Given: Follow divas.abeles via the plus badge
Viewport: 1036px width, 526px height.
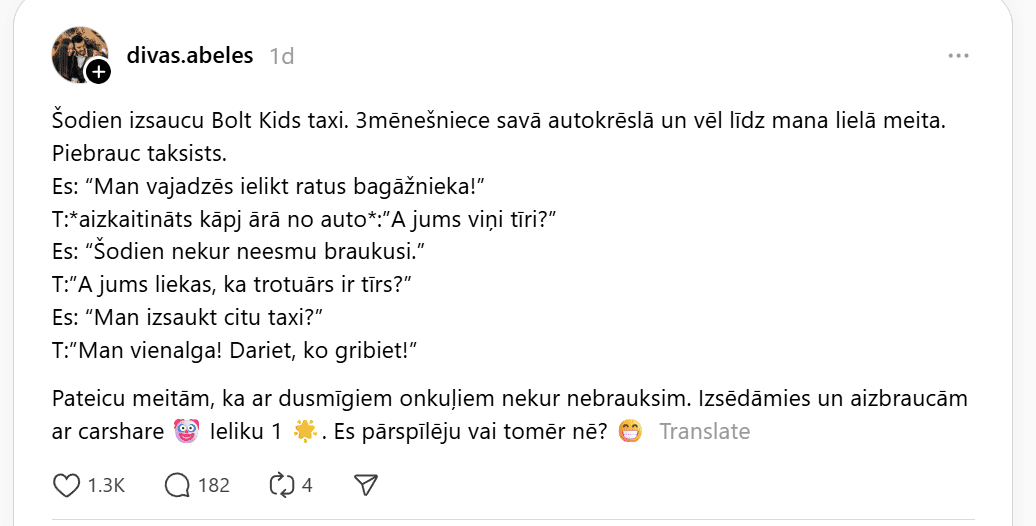Looking at the screenshot, I should (x=98, y=72).
